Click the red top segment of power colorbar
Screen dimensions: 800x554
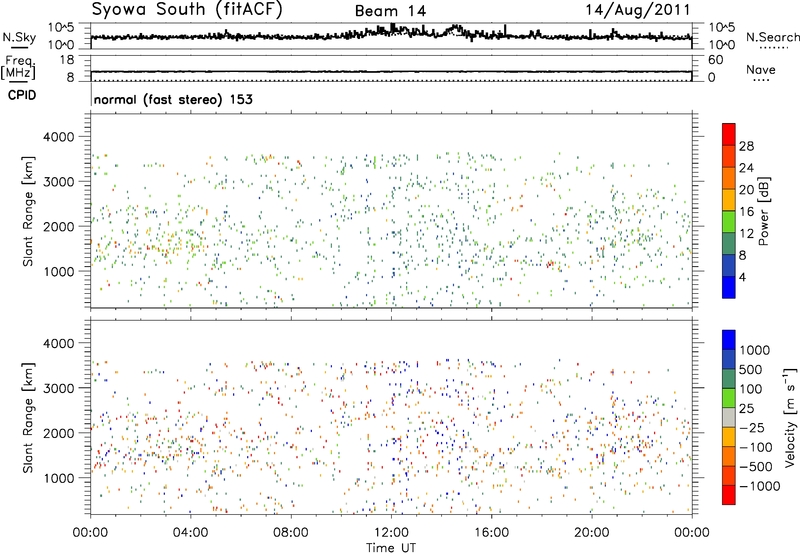click(729, 134)
